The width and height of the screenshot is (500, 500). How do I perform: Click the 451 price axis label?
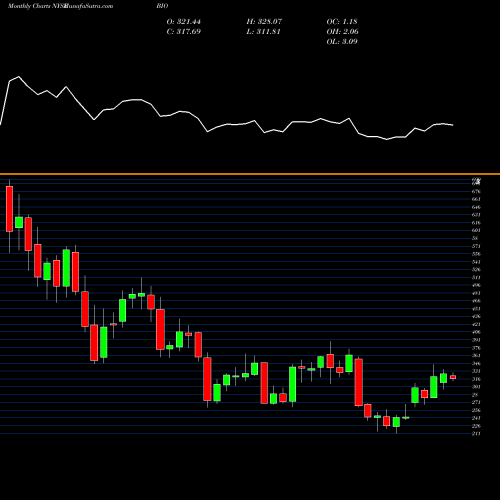click(x=476, y=309)
